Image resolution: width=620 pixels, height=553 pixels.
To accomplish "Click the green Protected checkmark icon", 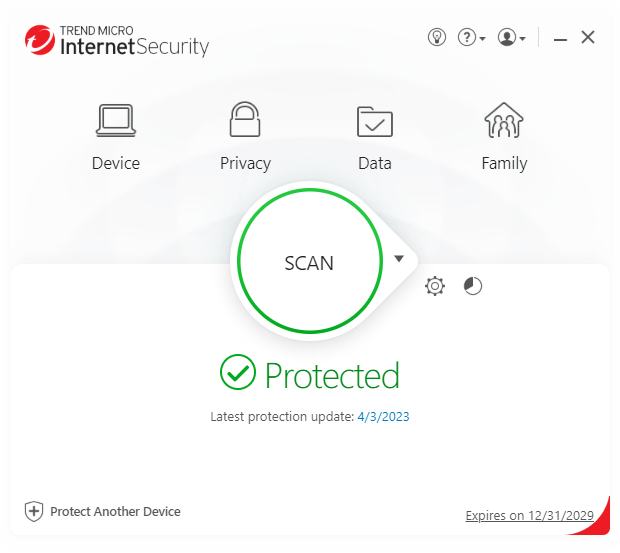I will click(x=238, y=373).
